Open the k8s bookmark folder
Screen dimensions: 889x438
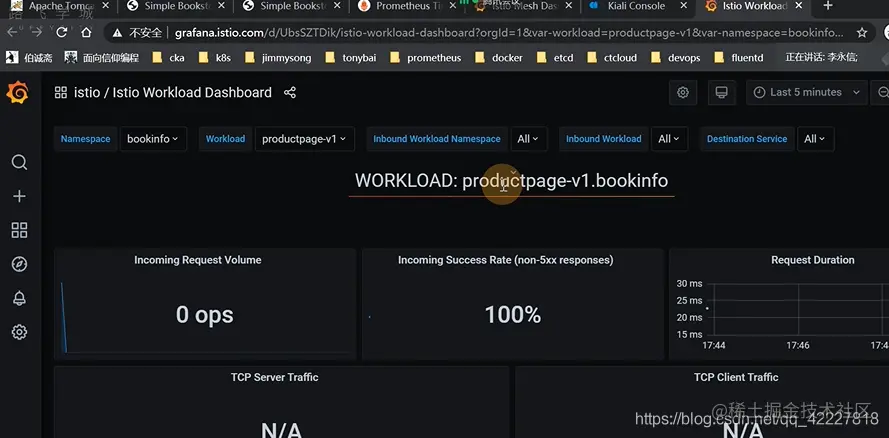(215, 58)
